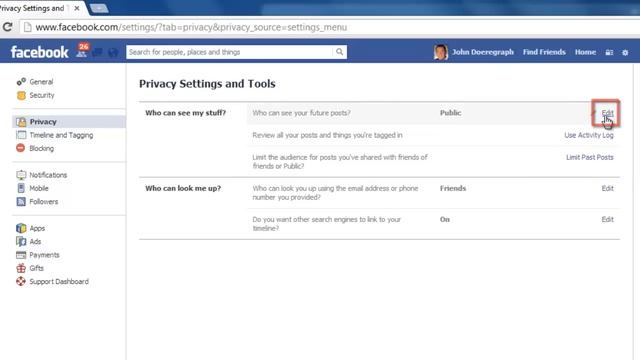The width and height of the screenshot is (640, 360).
Task: Click the Payments card icon
Action: point(21,255)
